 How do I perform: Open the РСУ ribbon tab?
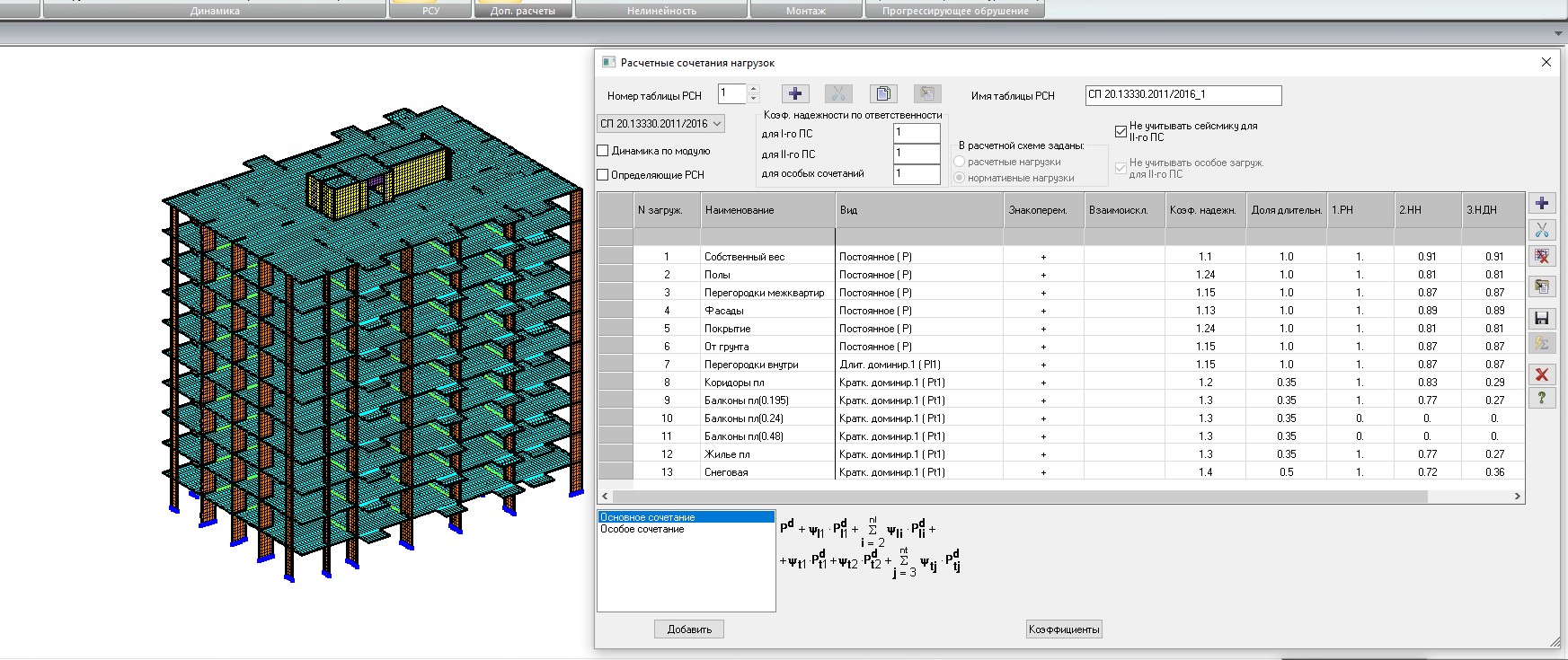pyautogui.click(x=430, y=10)
